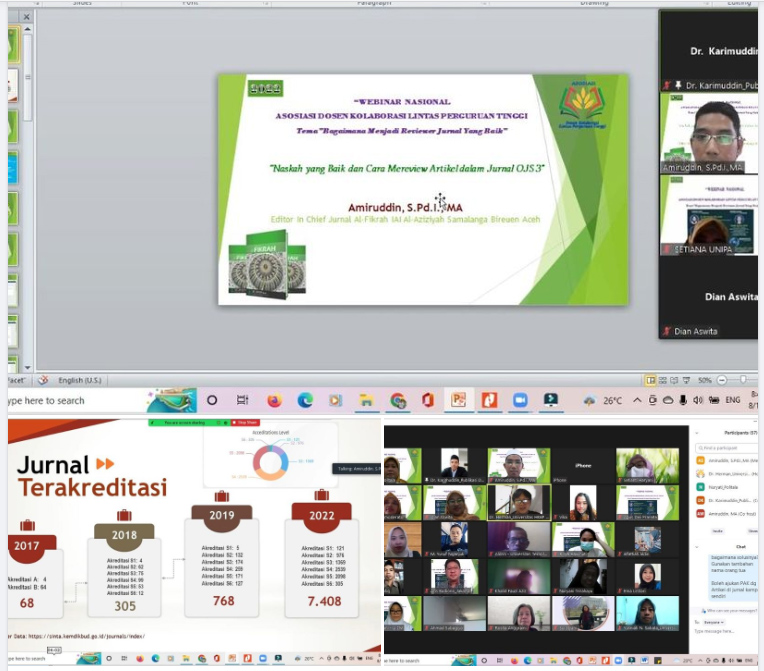Launch Zoom from the taskbar
The image size is (764, 671).
(x=519, y=400)
